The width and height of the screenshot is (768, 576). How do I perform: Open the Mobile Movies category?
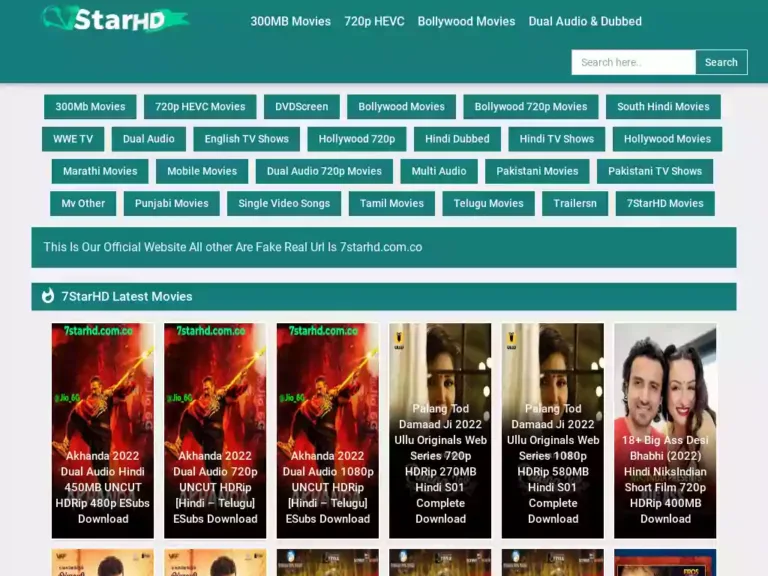point(202,171)
